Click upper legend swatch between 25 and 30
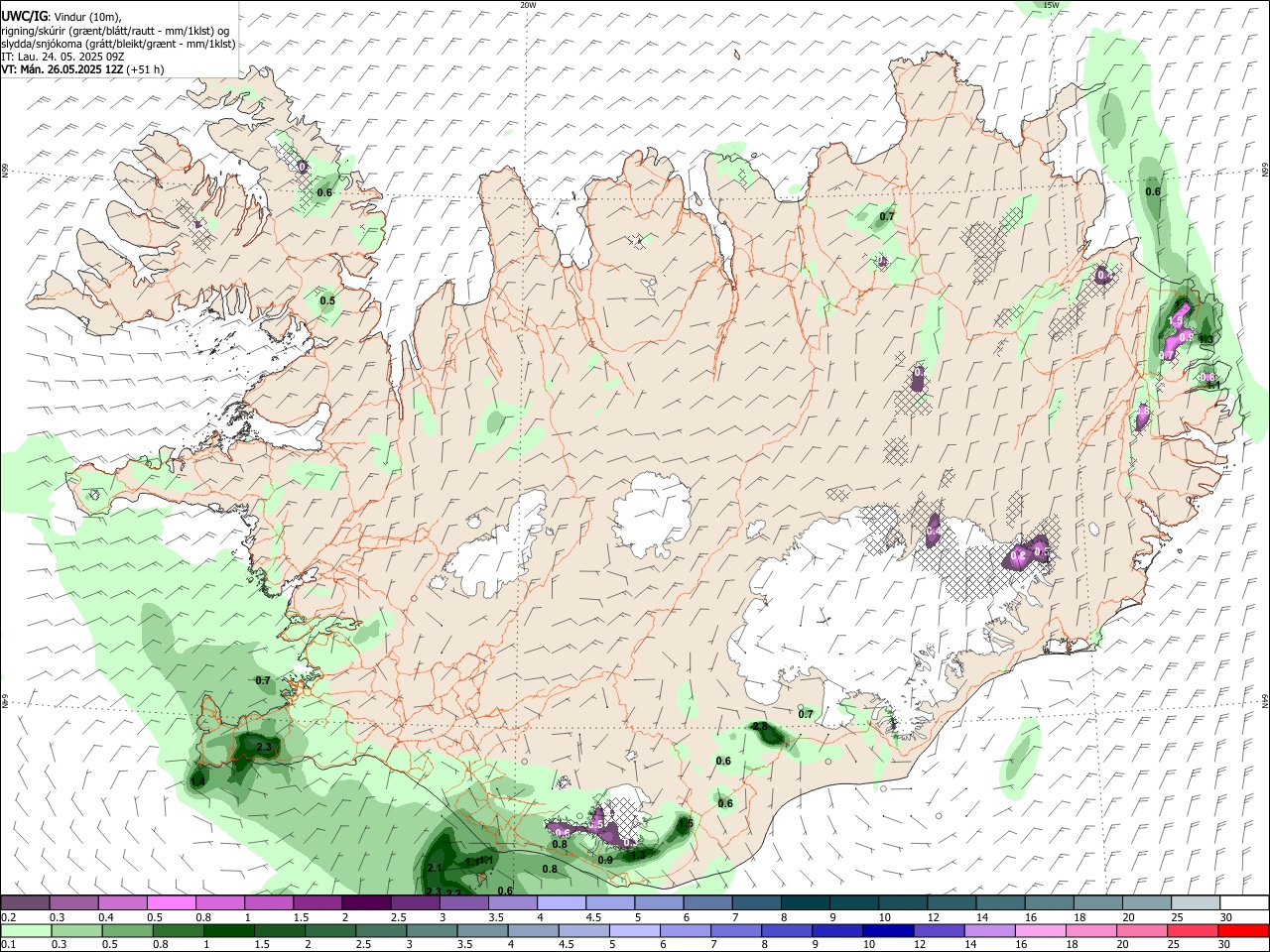Image resolution: width=1270 pixels, height=952 pixels. coord(1195,903)
